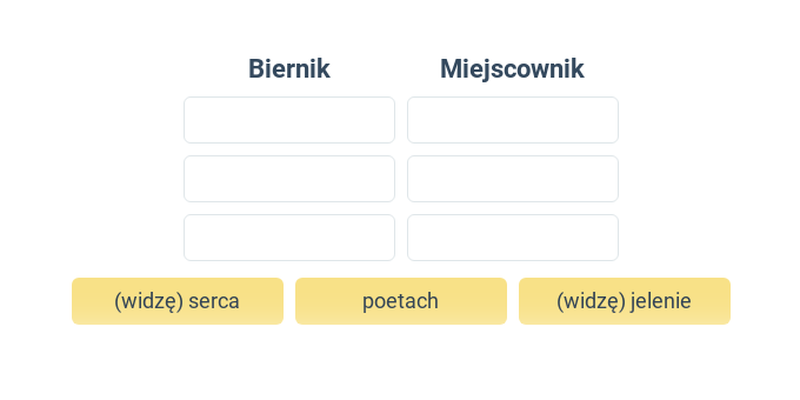Click the third empty slot under Biernik

click(289, 237)
